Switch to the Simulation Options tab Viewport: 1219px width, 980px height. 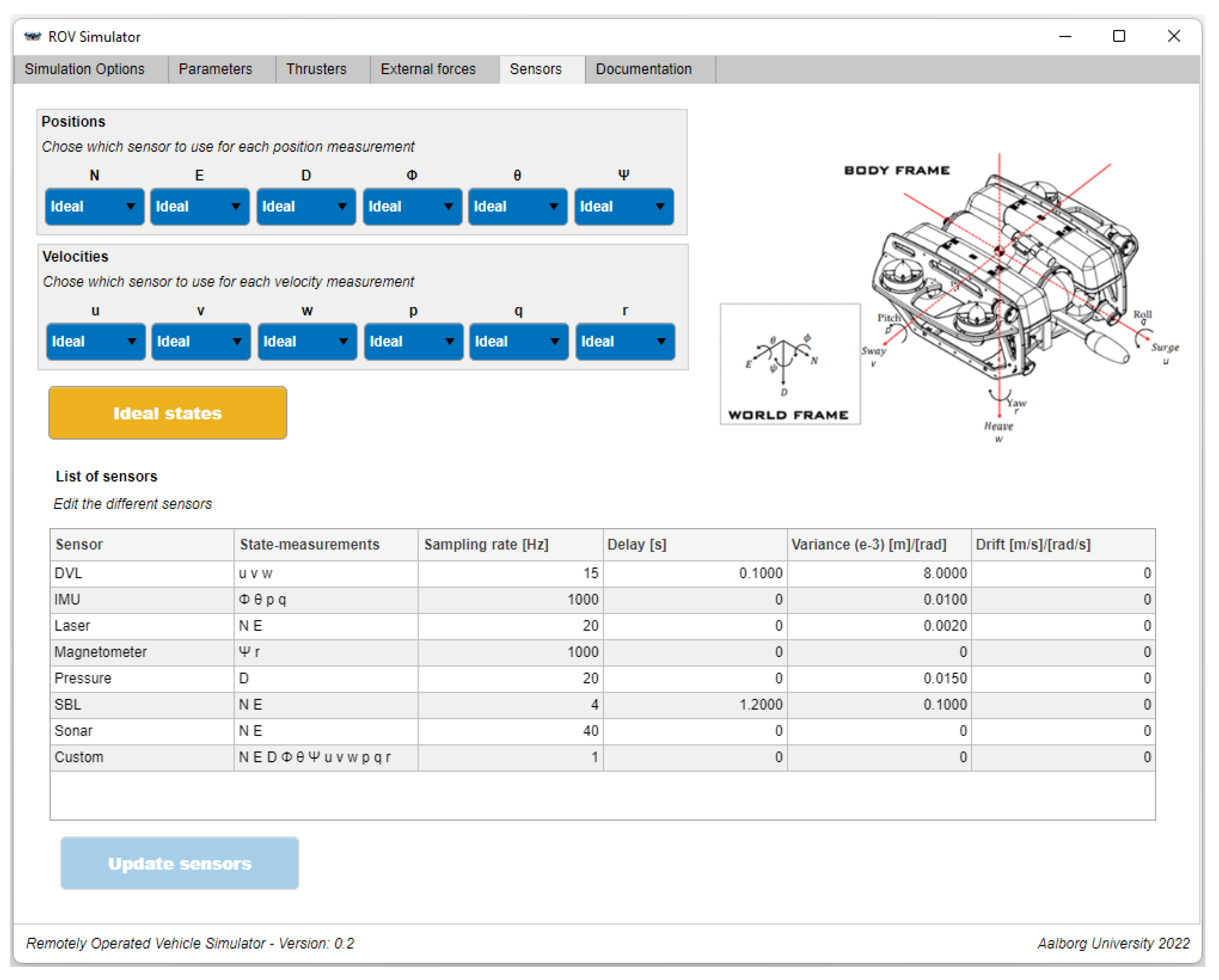[85, 69]
